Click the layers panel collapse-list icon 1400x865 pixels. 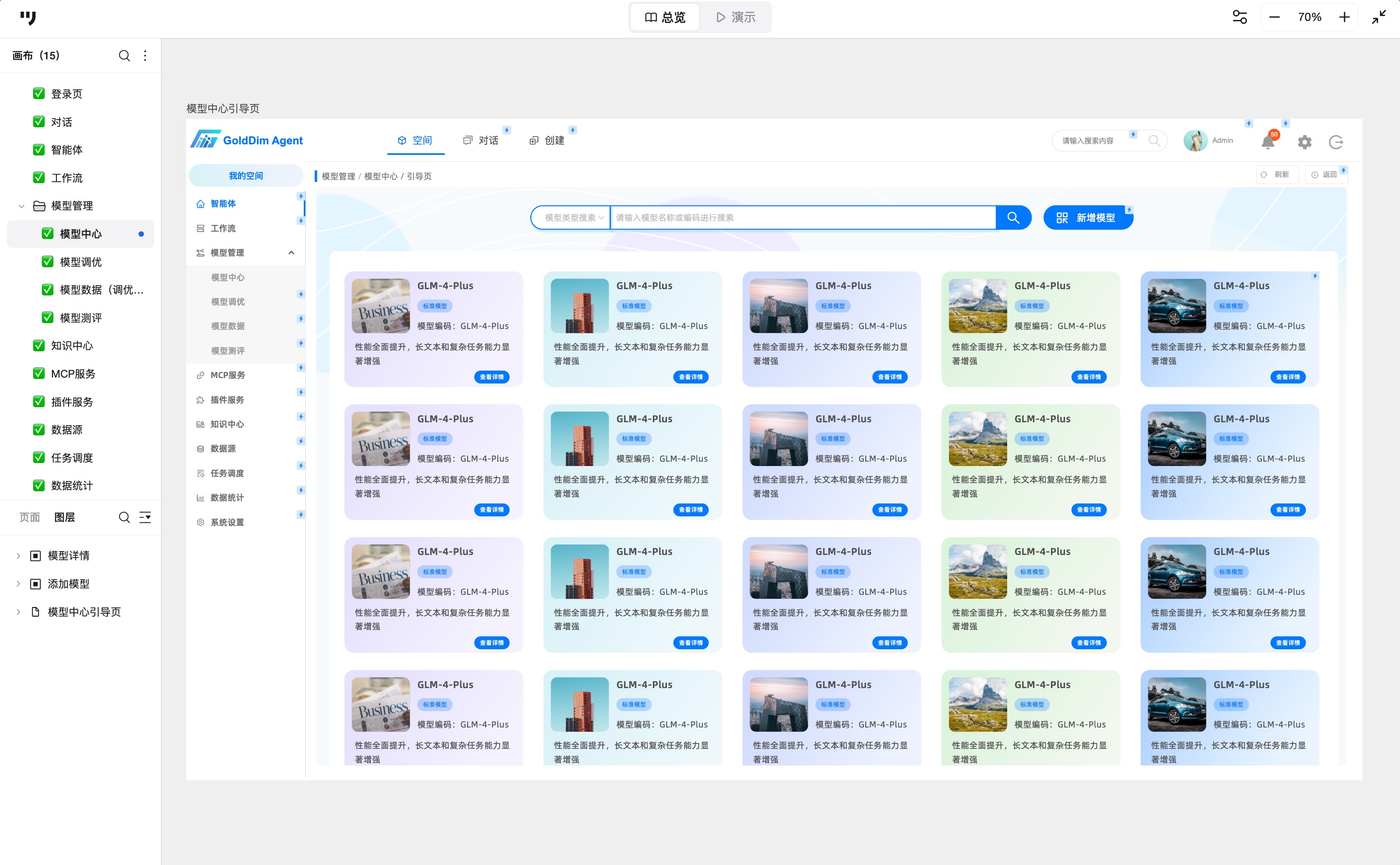[145, 517]
